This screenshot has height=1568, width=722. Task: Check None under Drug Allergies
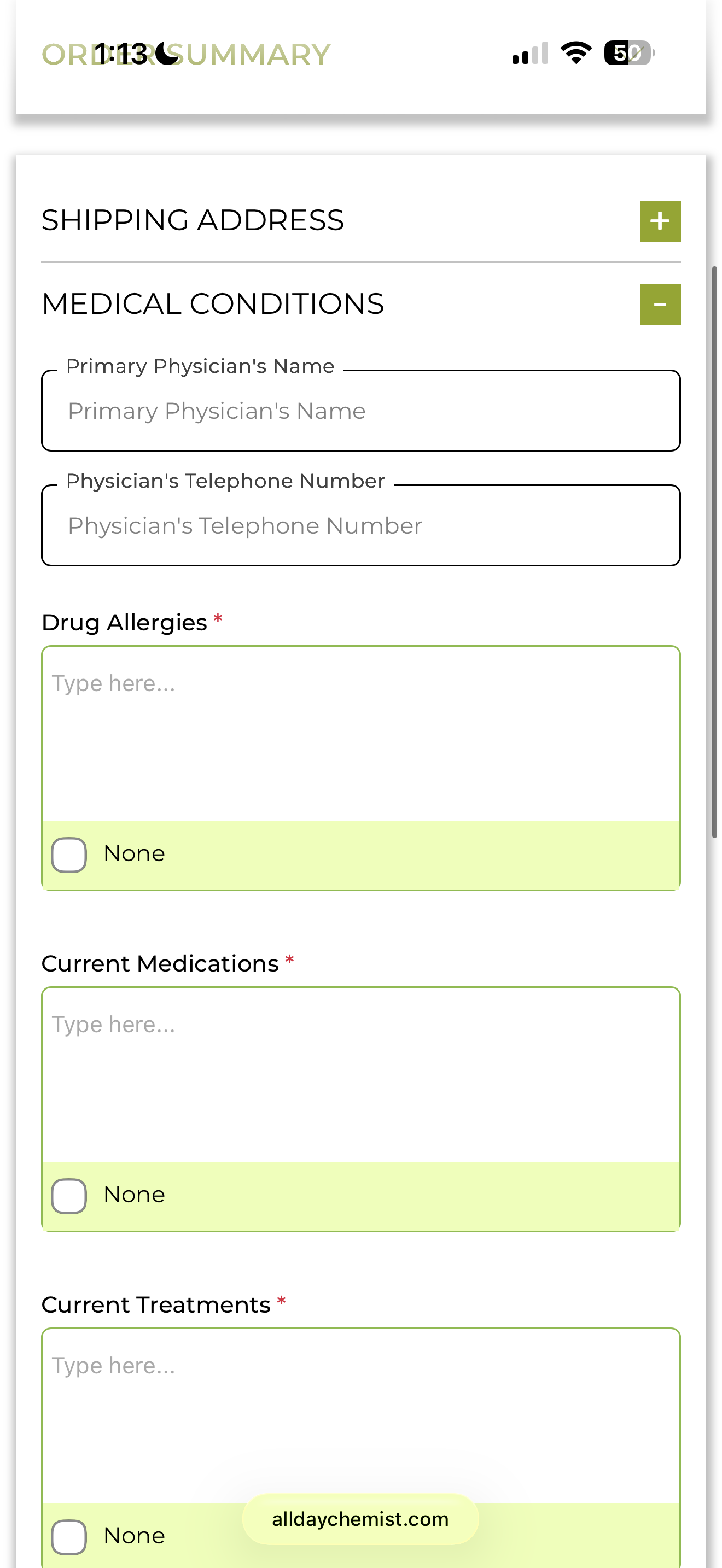(x=69, y=855)
